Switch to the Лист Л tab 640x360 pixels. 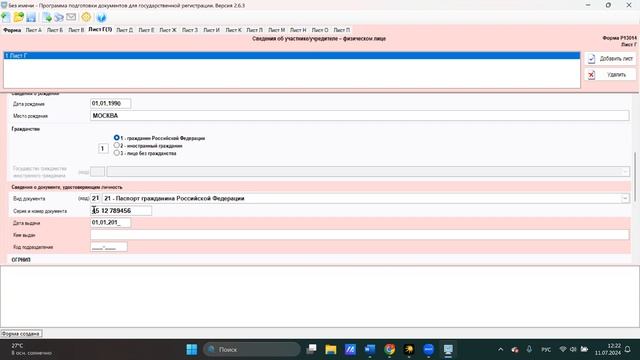[255, 30]
